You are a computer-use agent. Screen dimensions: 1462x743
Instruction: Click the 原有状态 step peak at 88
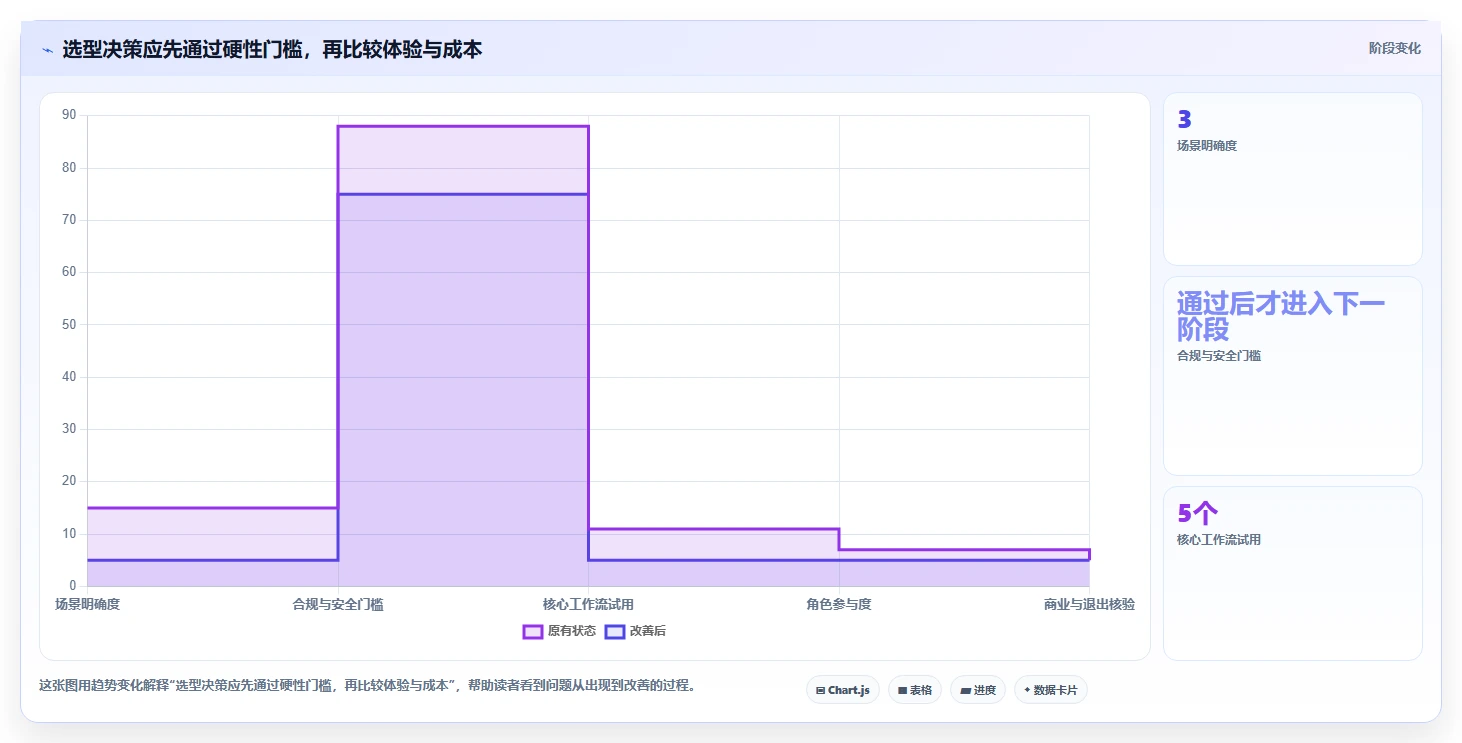coord(463,126)
